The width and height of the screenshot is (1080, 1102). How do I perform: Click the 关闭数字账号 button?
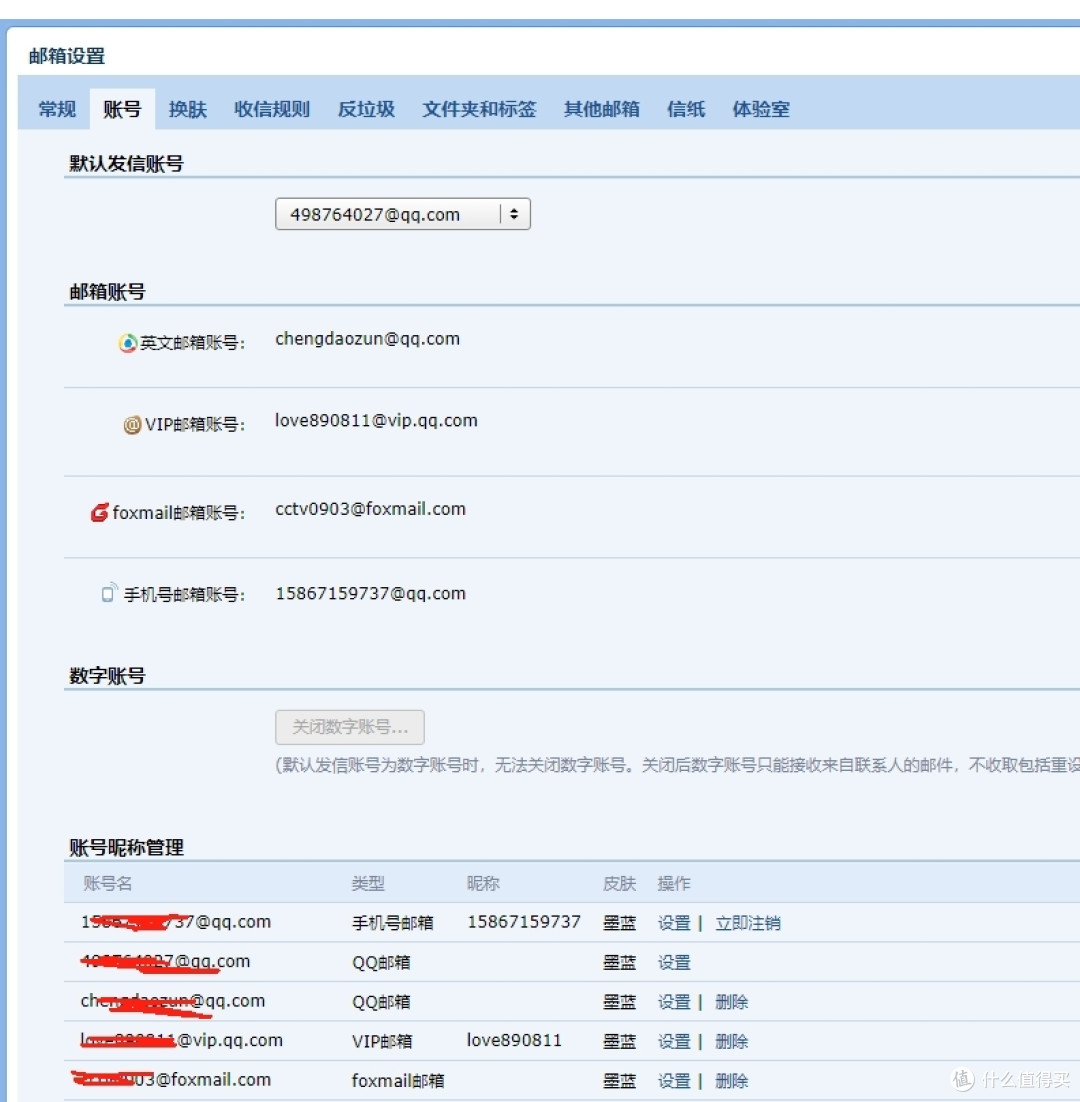(x=350, y=727)
